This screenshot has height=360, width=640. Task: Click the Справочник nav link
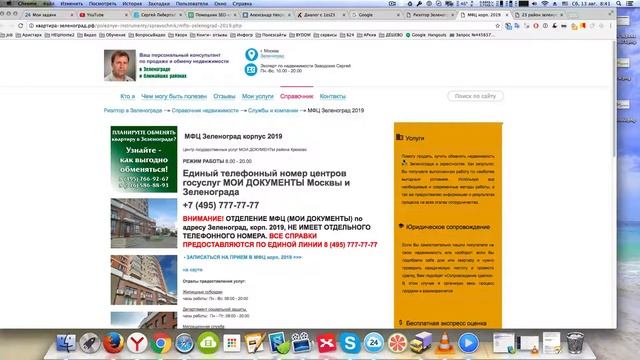[296, 96]
